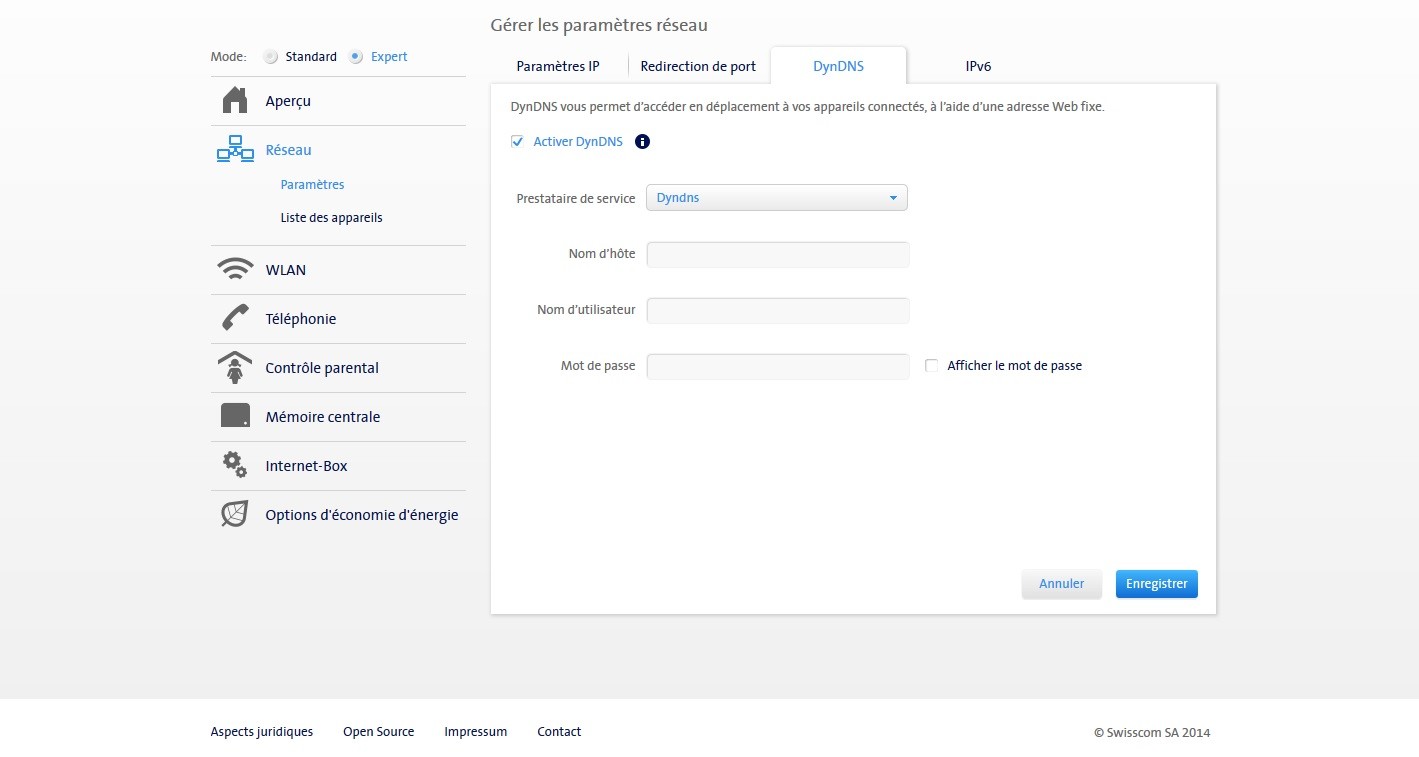The width and height of the screenshot is (1419, 757).
Task: Switch to the Redirection de port tab
Action: (698, 67)
